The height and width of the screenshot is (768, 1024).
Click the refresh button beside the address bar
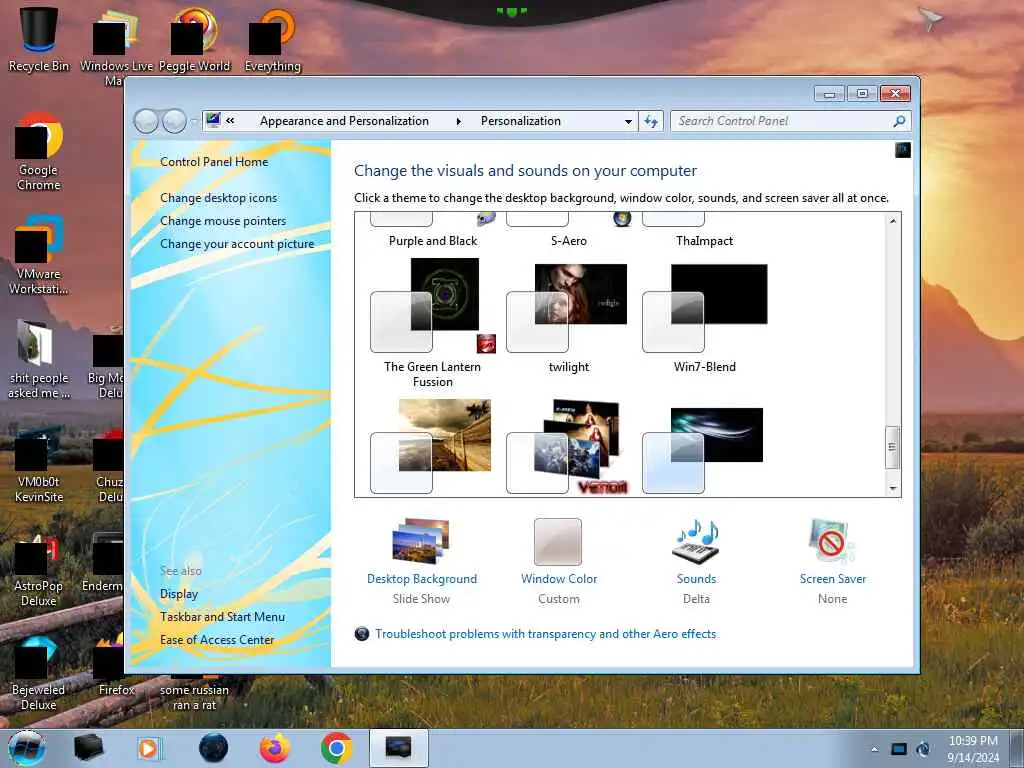[x=651, y=121]
